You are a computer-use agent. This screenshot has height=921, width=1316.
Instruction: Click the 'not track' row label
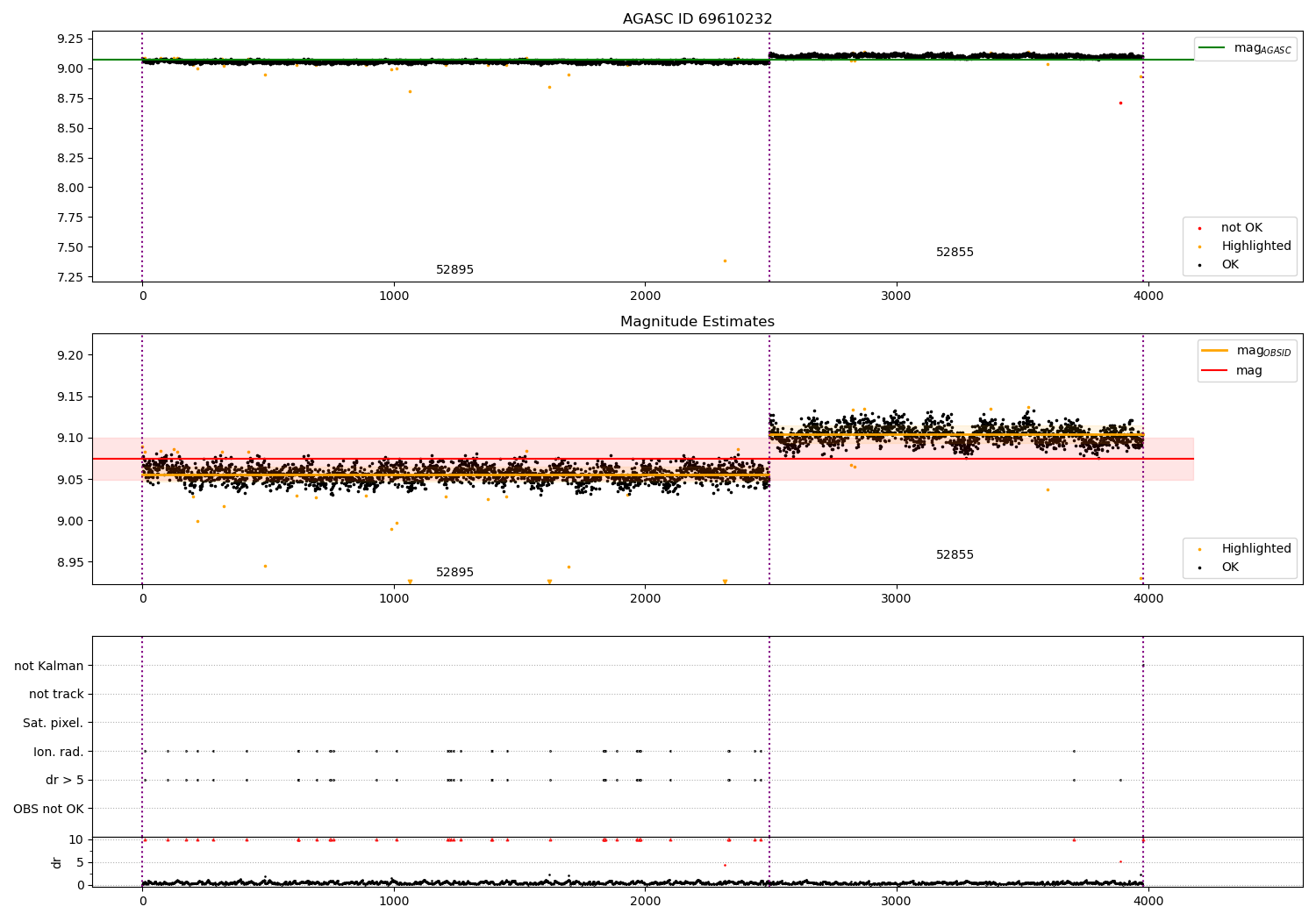(x=56, y=695)
